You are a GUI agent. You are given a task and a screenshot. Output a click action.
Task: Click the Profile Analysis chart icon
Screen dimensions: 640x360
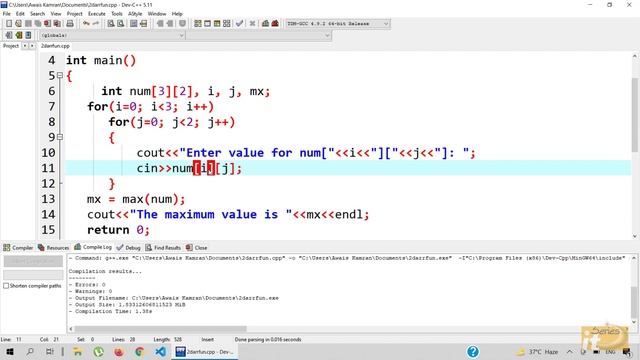tap(265, 24)
